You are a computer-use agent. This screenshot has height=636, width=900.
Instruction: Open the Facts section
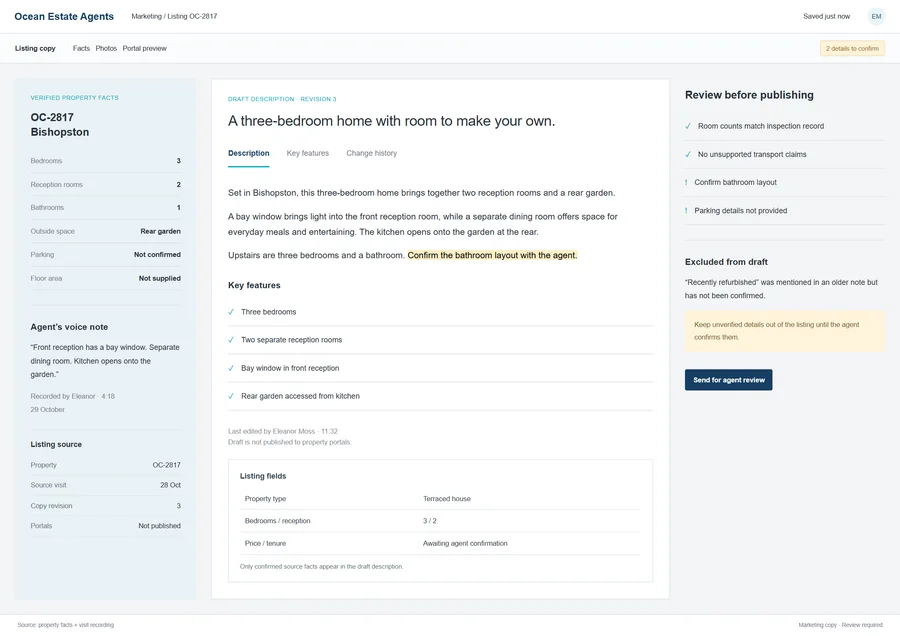tap(81, 48)
